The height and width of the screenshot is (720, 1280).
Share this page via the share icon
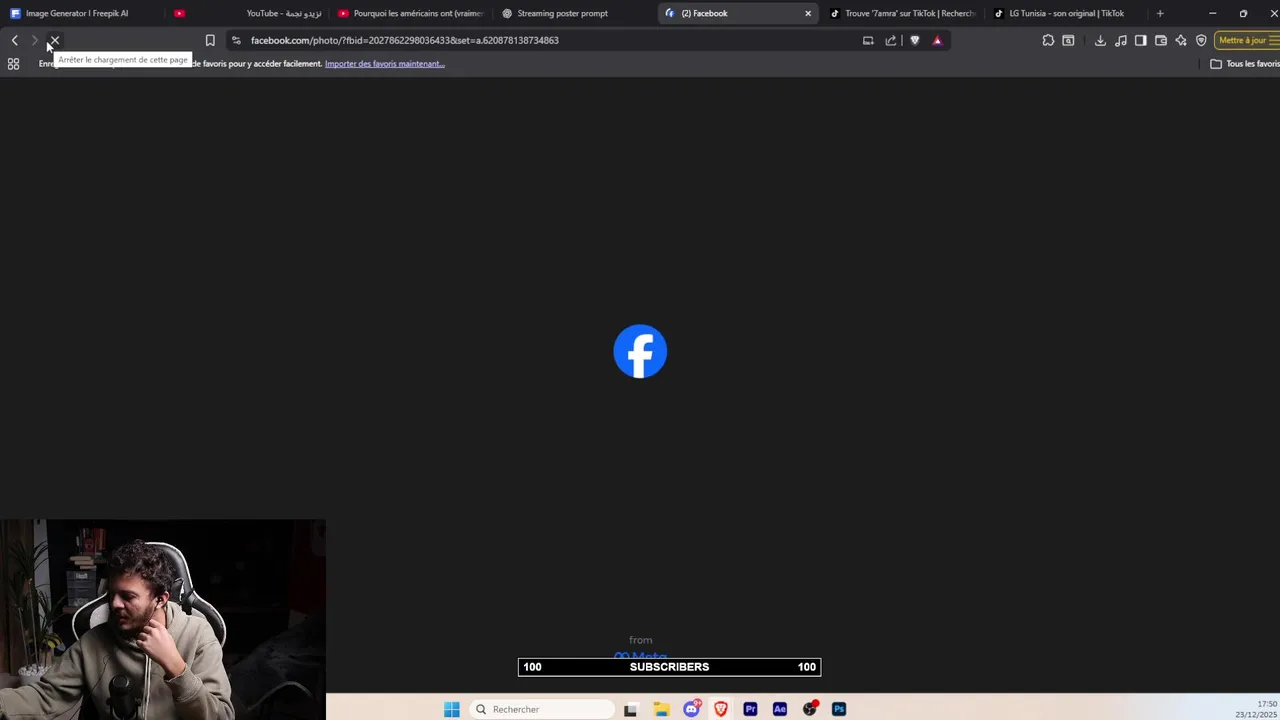(x=890, y=40)
